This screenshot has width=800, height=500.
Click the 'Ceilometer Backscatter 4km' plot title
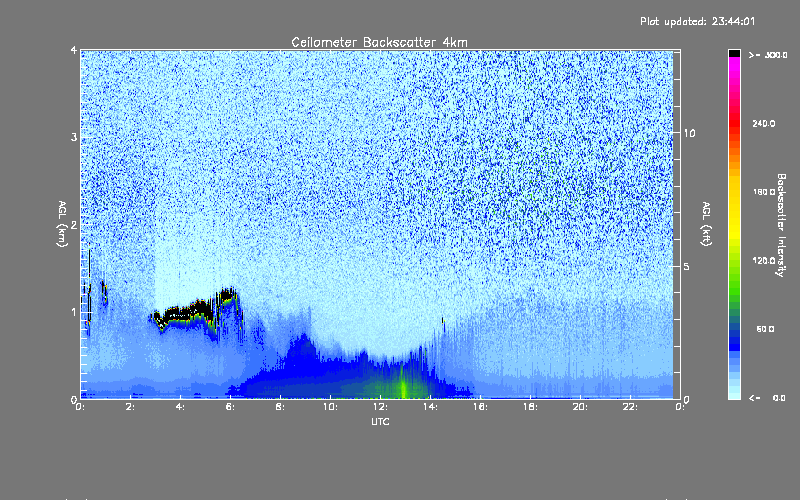point(379,42)
